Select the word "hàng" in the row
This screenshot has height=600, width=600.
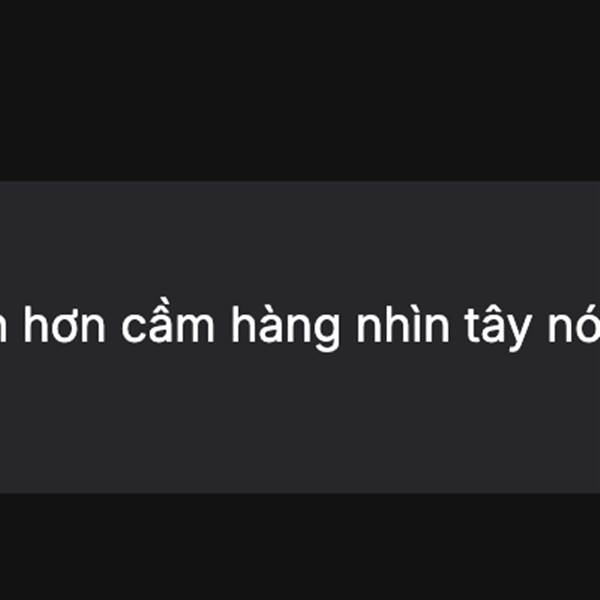coord(285,326)
